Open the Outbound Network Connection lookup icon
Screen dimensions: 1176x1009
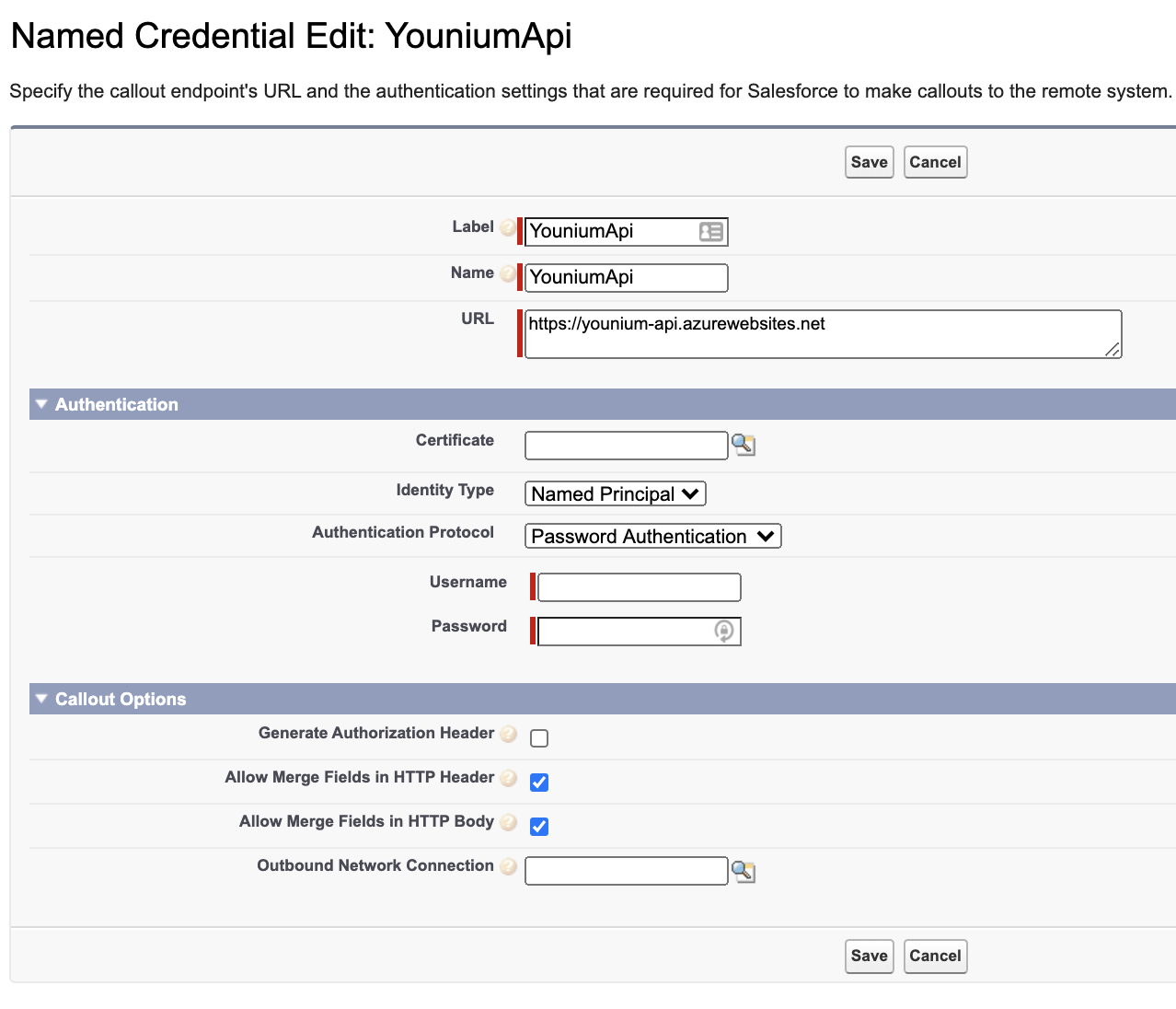click(744, 871)
